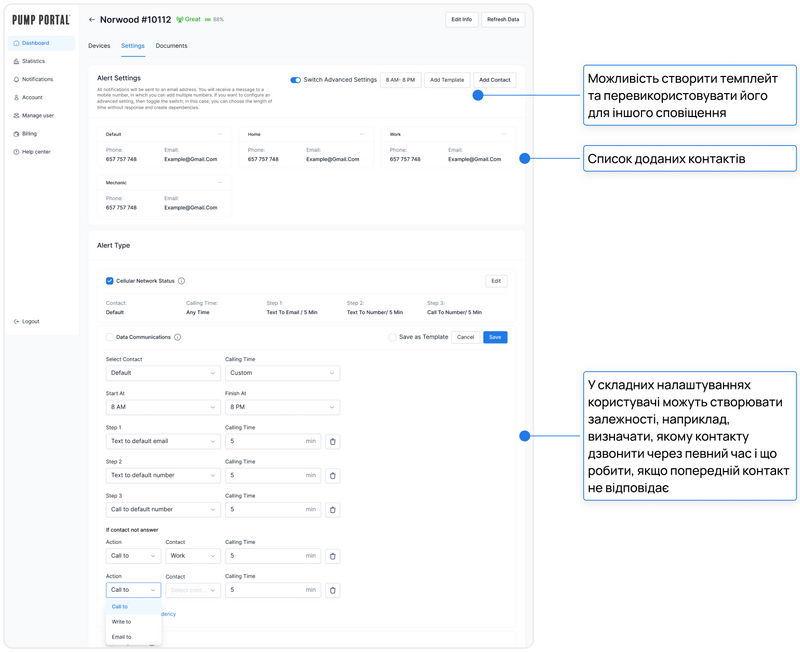Toggle the Switch Advanced Settings switch
The image size is (800, 652).
coord(295,80)
